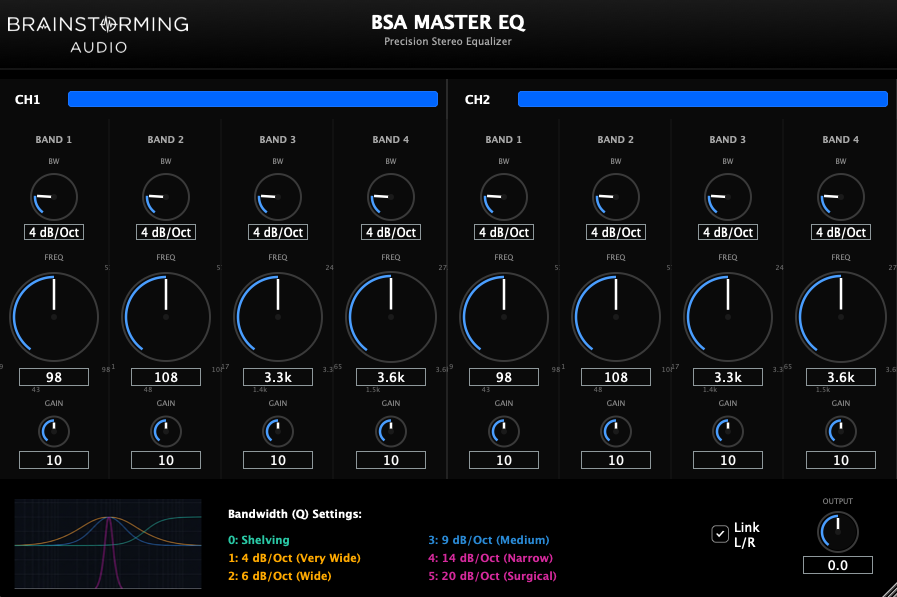Toggle CH1 blue enable bar

pyautogui.click(x=253, y=99)
